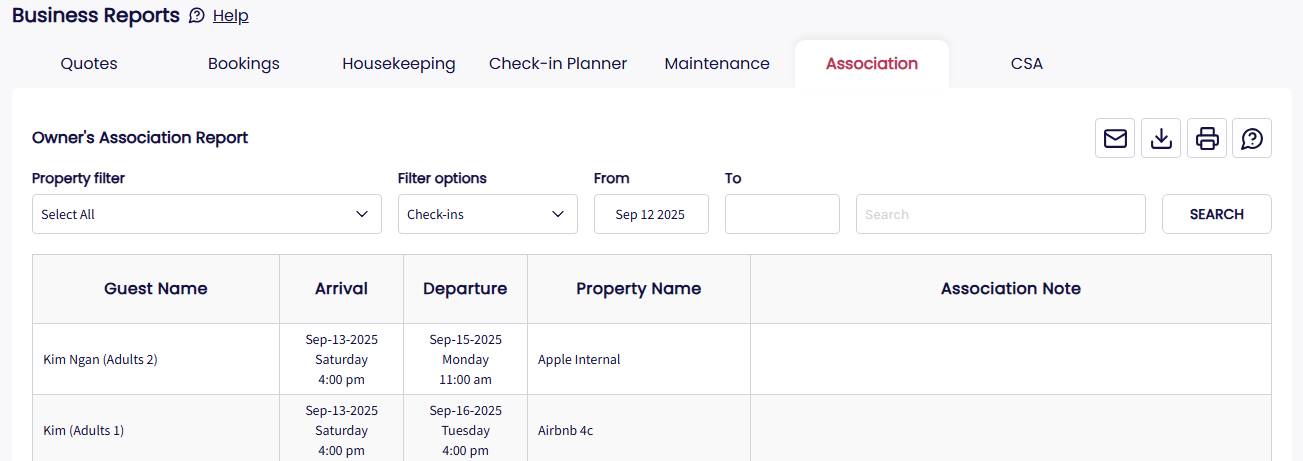Screen dimensions: 1303x461
Task: Click the From date field
Action: (651, 214)
